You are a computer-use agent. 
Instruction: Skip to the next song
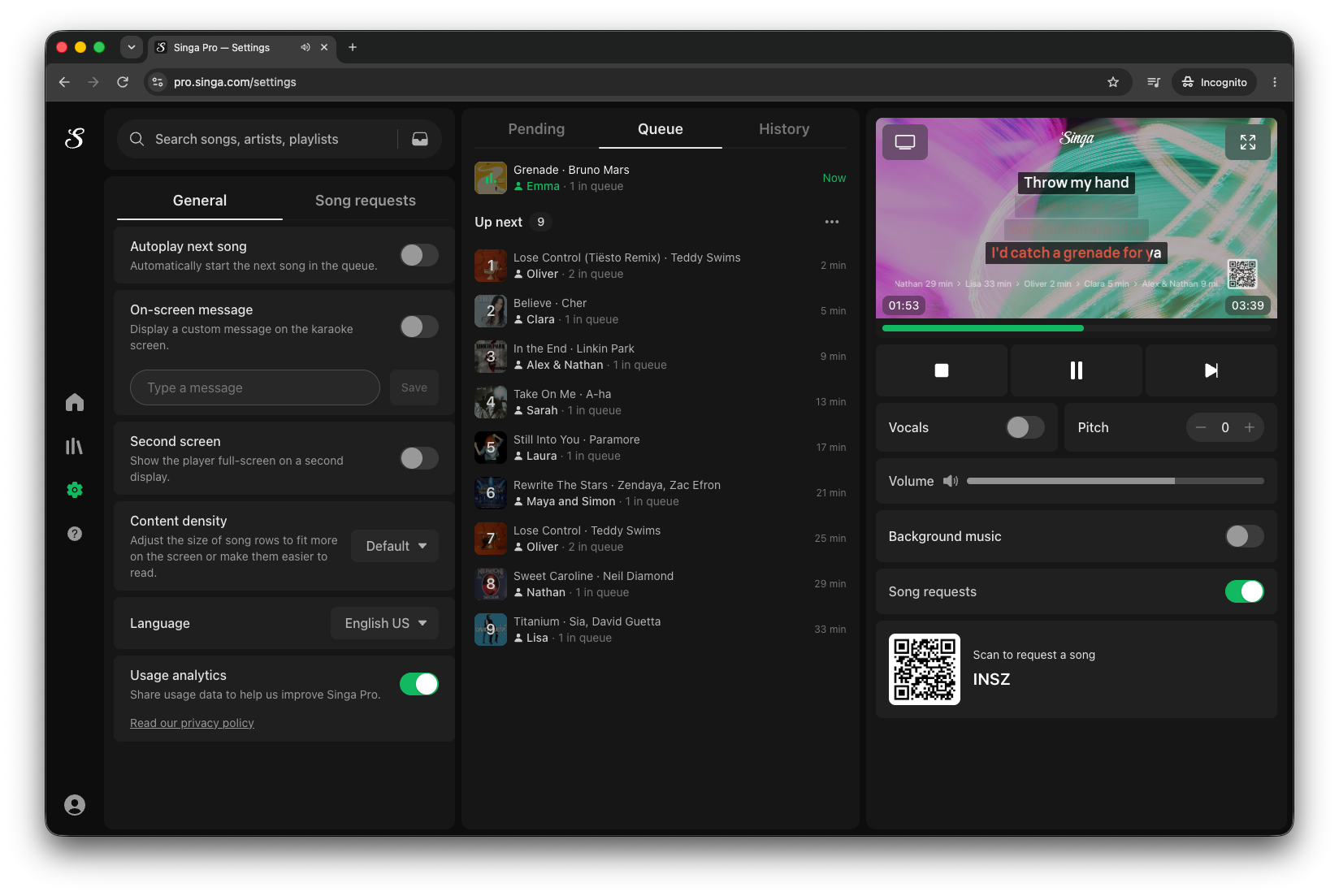(x=1211, y=370)
